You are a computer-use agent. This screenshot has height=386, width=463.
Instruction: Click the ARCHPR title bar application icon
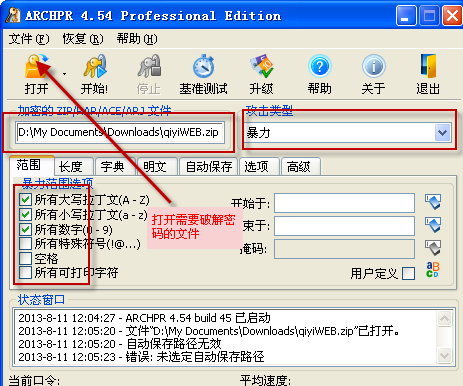pos(13,15)
